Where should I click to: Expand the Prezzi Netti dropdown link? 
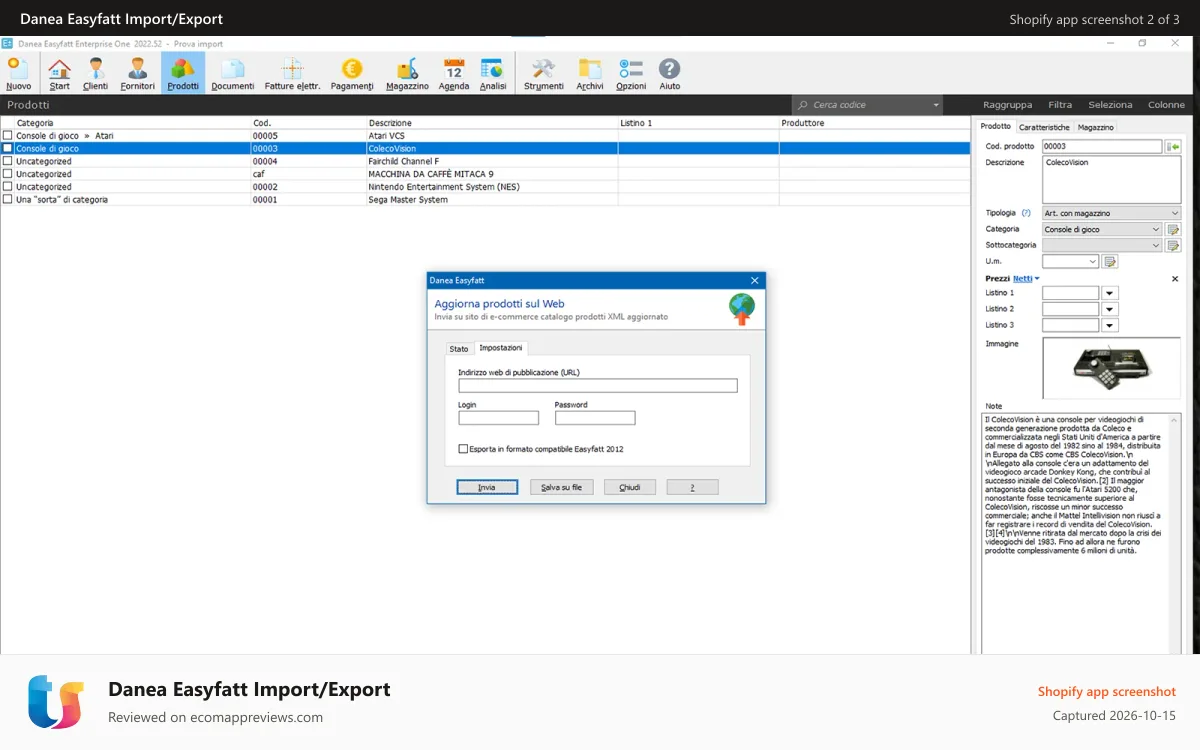1026,279
